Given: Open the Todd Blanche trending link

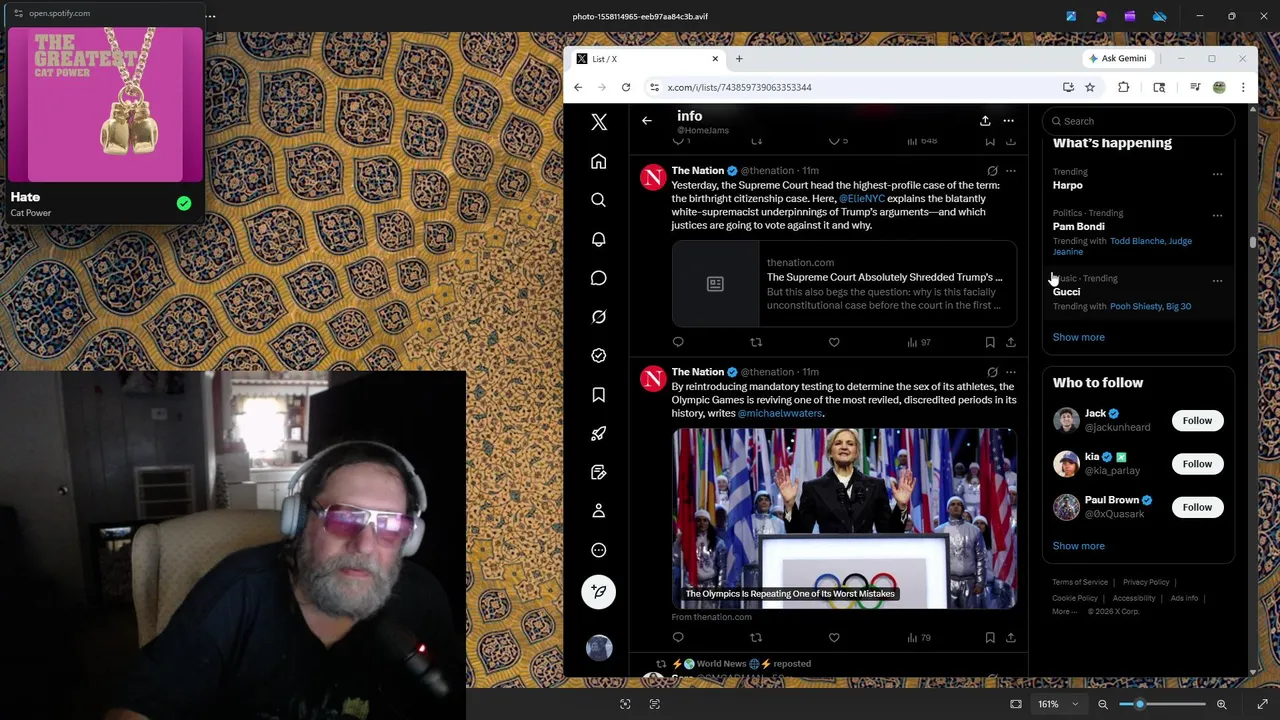Looking at the screenshot, I should tap(1137, 241).
